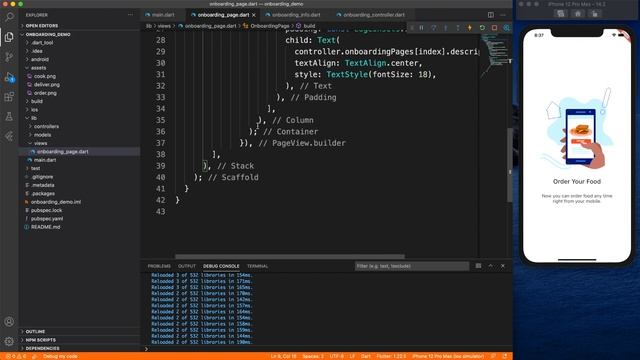
Task: Click the Flutter version in status bar
Action: point(391,356)
